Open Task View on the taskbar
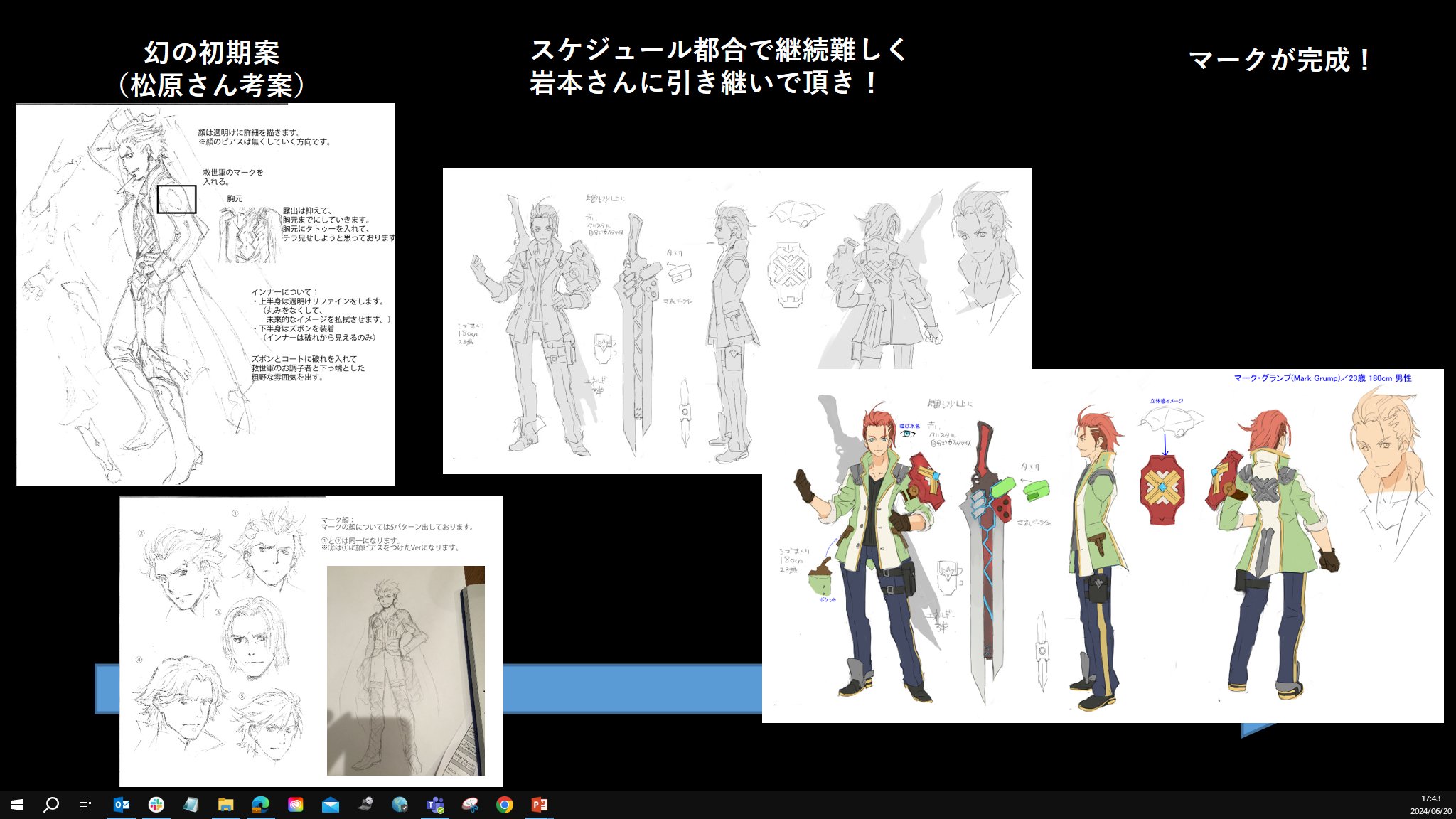The image size is (1456, 819). coord(85,805)
